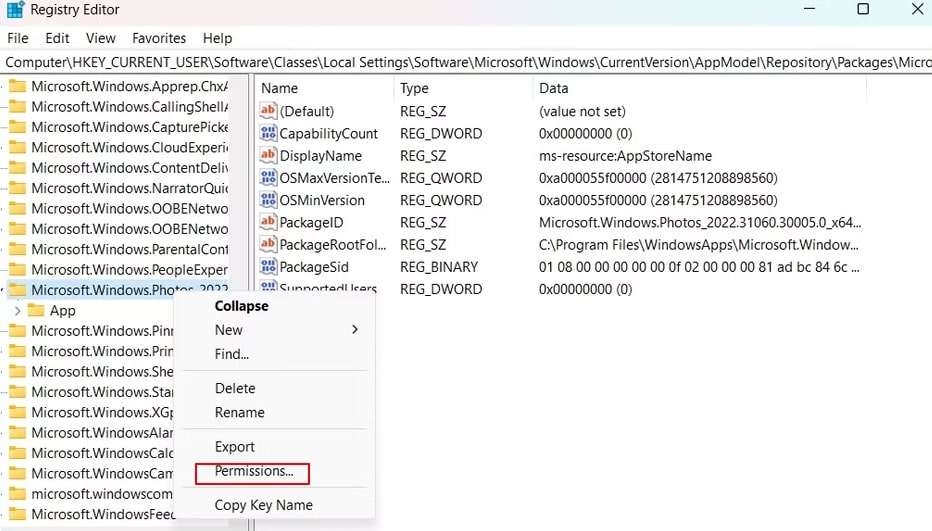Open the File menu

coord(18,38)
